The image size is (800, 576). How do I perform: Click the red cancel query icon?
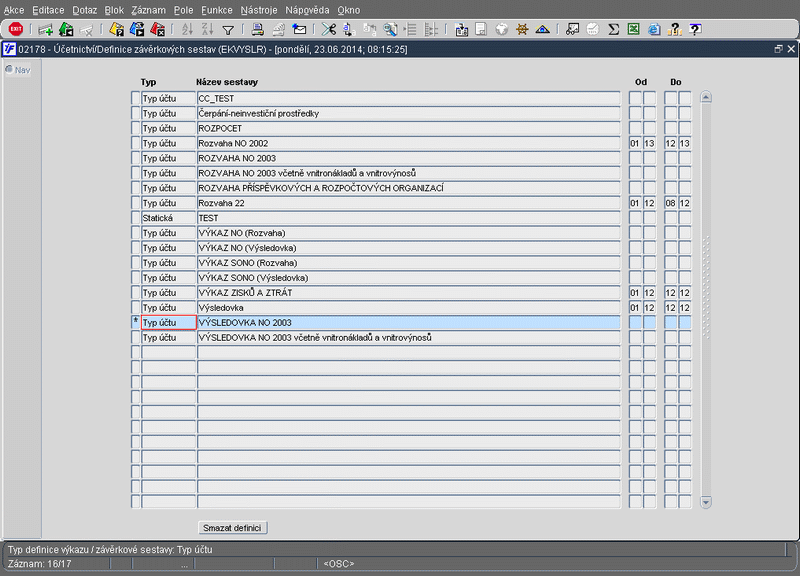coord(158,30)
